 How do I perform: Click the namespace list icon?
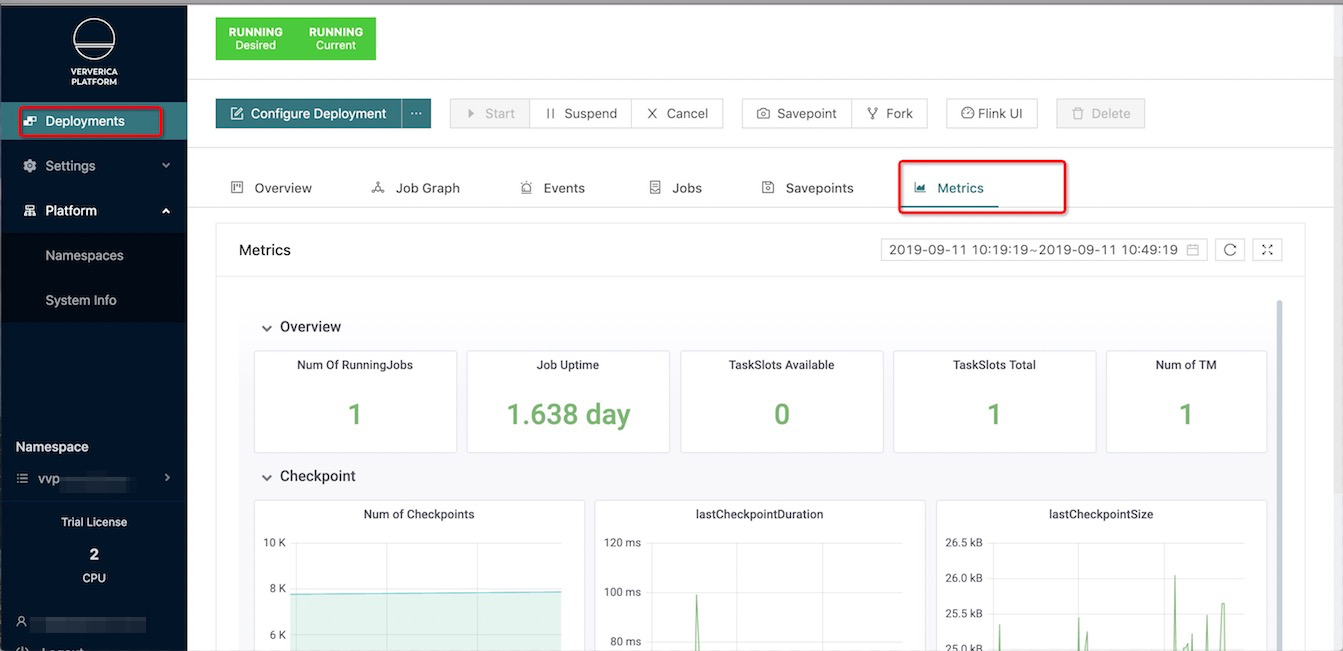click(22, 479)
